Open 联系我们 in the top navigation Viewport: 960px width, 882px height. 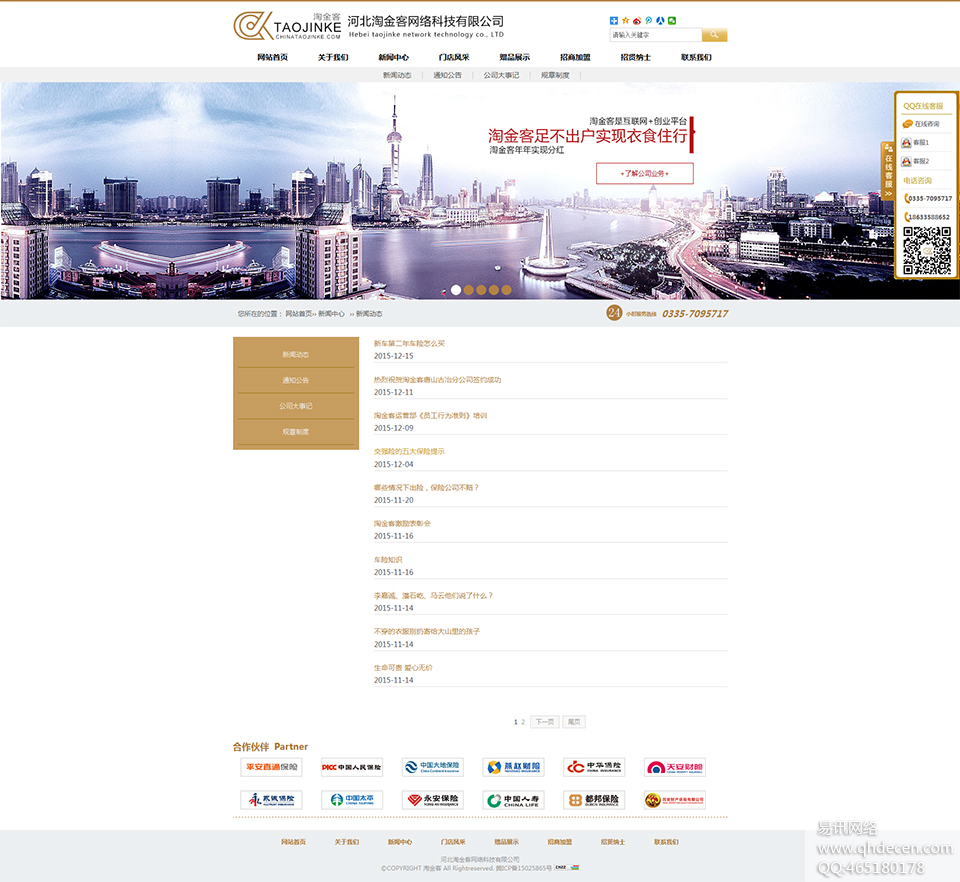click(696, 57)
